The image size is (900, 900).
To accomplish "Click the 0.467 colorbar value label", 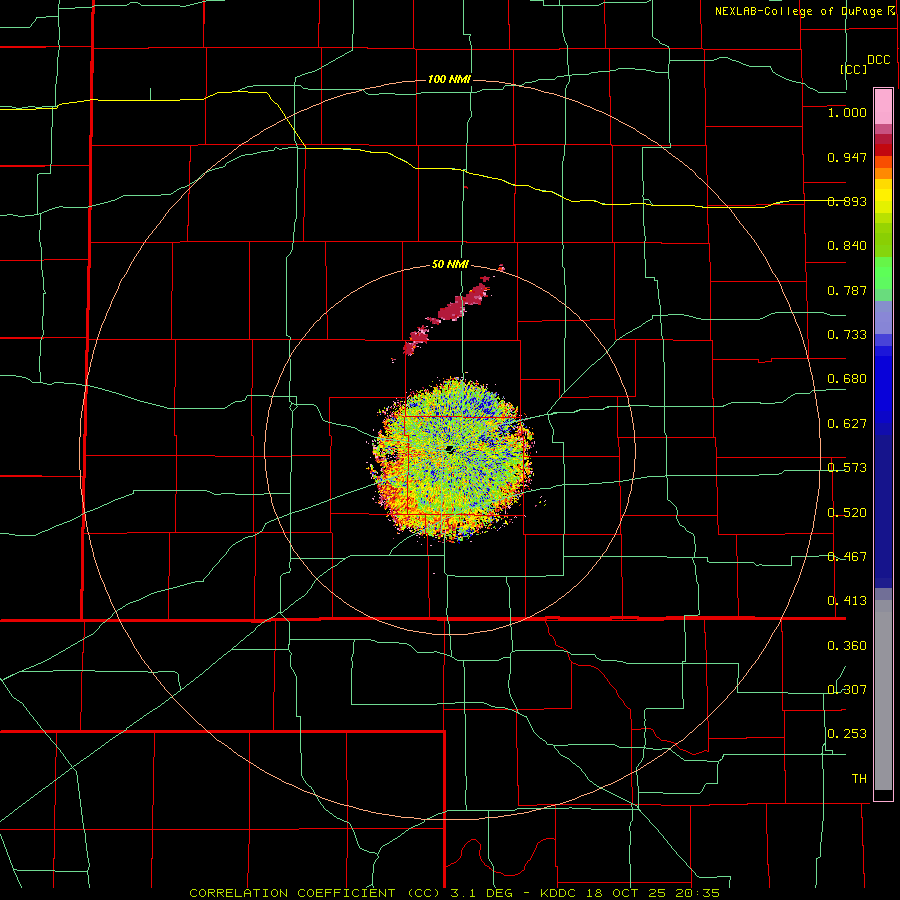I will pos(847,557).
